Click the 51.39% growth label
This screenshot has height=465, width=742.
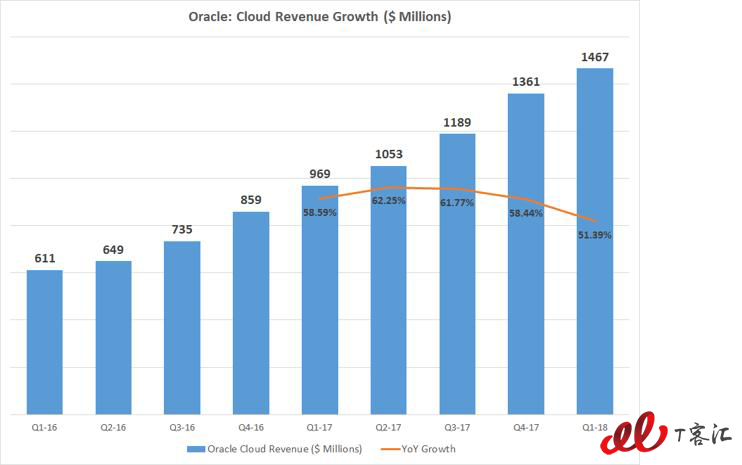click(x=595, y=235)
